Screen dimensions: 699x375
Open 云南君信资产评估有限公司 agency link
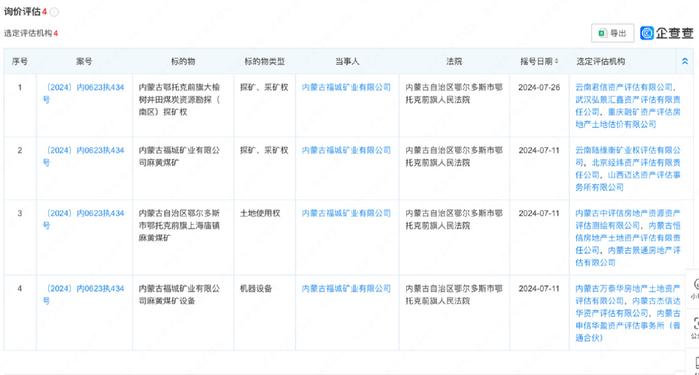pos(624,87)
